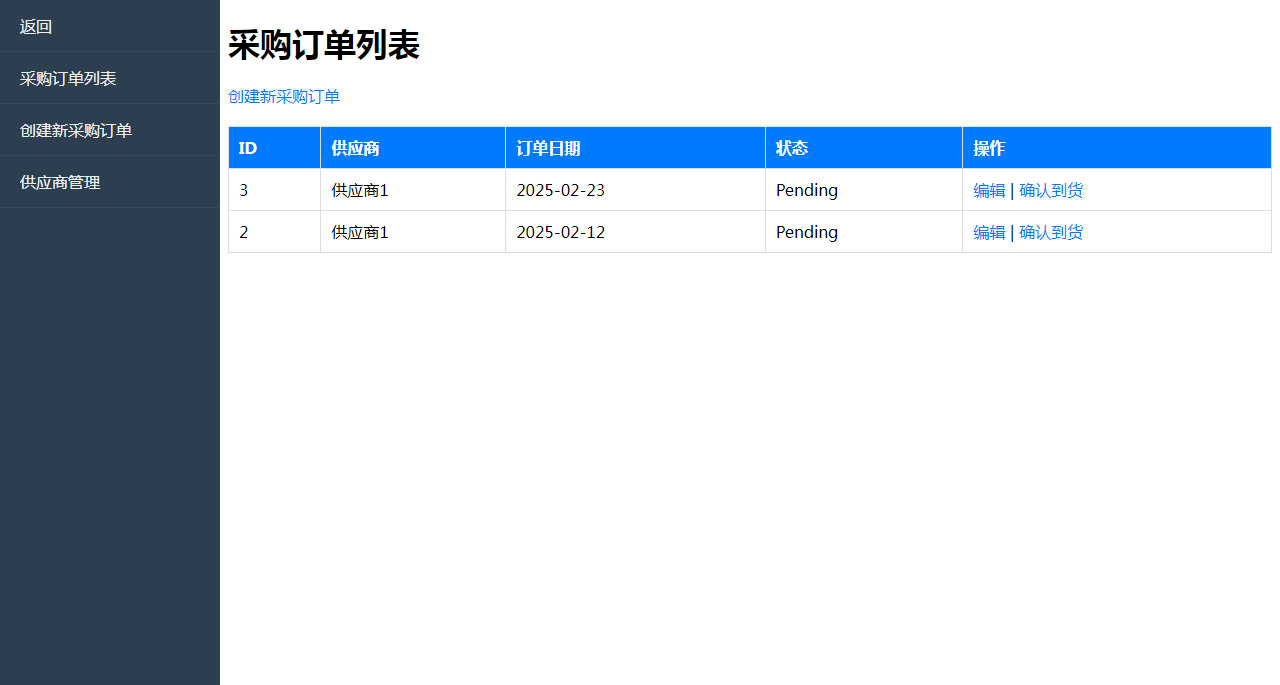Click the Pending status of order 2
The width and height of the screenshot is (1280, 685).
pos(806,232)
